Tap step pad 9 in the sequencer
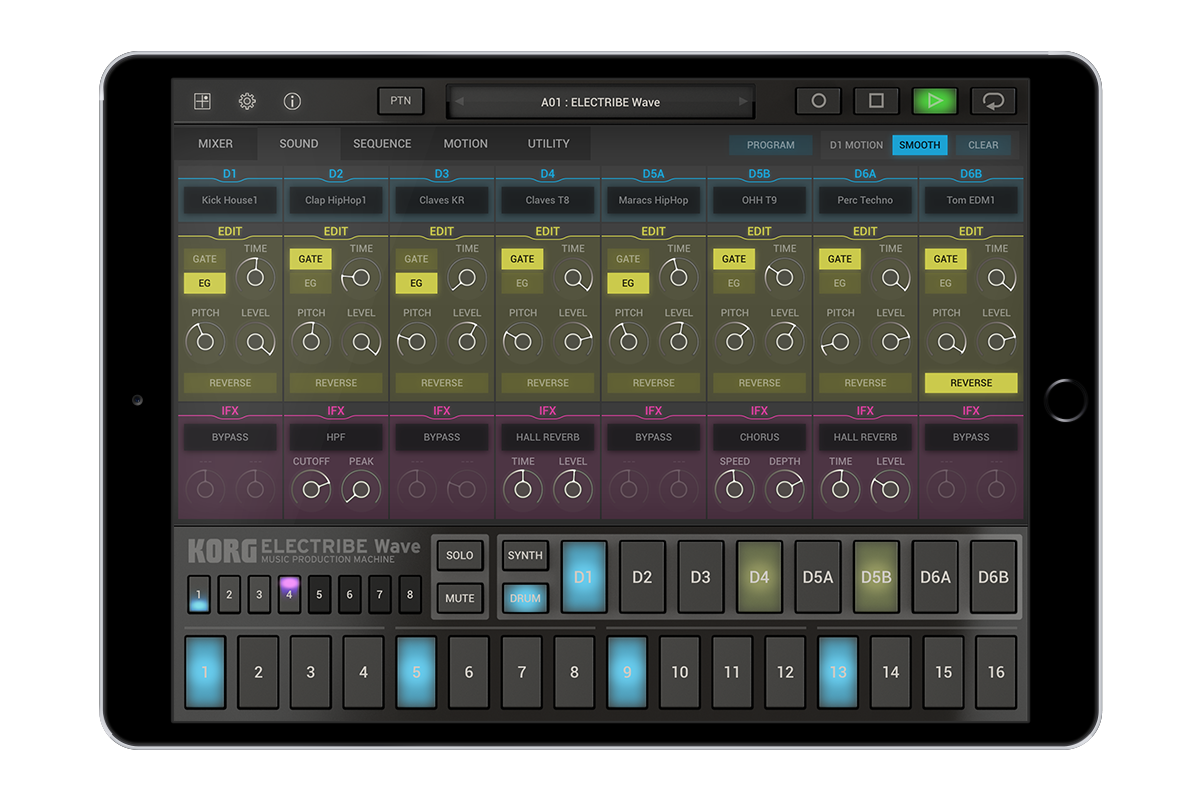This screenshot has height=800, width=1200. pos(626,672)
